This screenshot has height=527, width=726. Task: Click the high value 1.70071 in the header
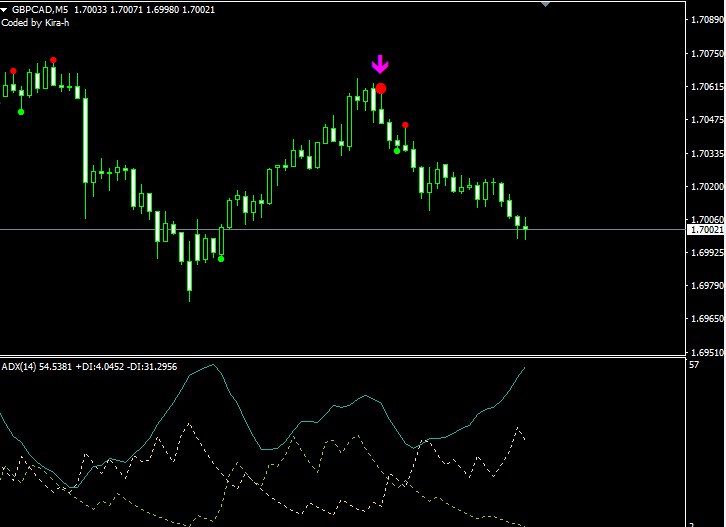(x=126, y=10)
